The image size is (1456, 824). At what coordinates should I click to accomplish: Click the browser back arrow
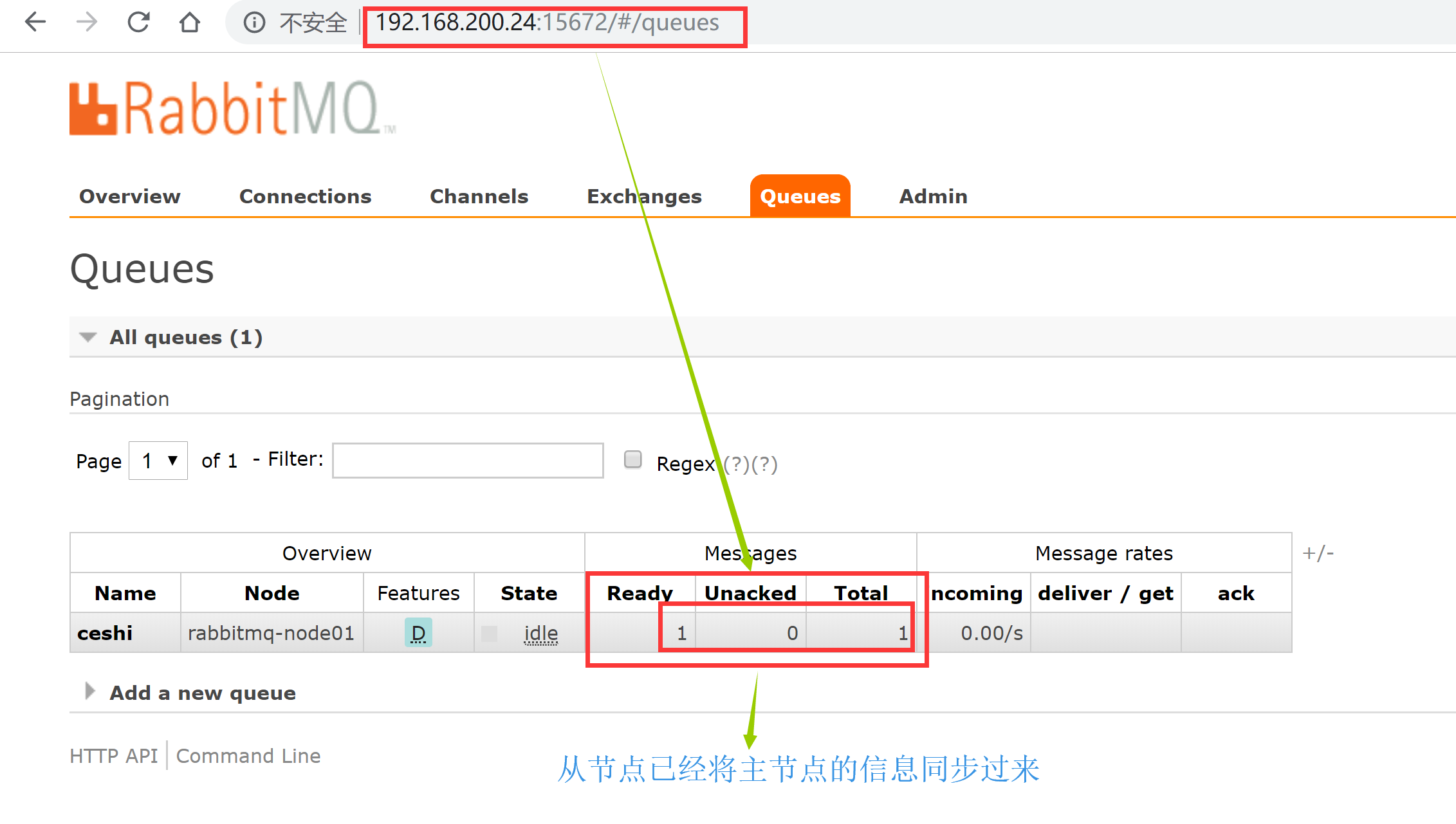tap(35, 23)
